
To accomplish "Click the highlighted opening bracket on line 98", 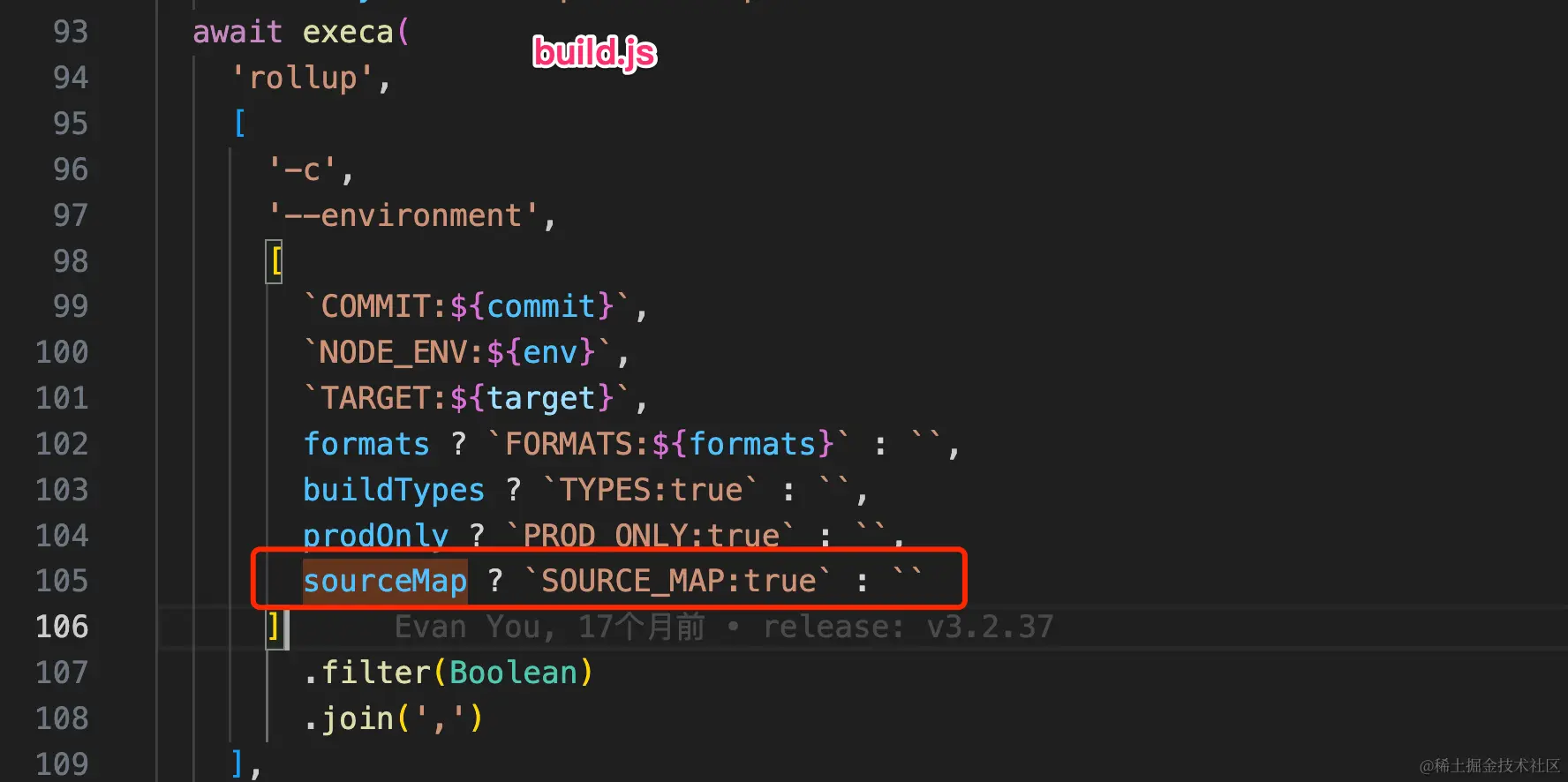I will pyautogui.click(x=275, y=261).
